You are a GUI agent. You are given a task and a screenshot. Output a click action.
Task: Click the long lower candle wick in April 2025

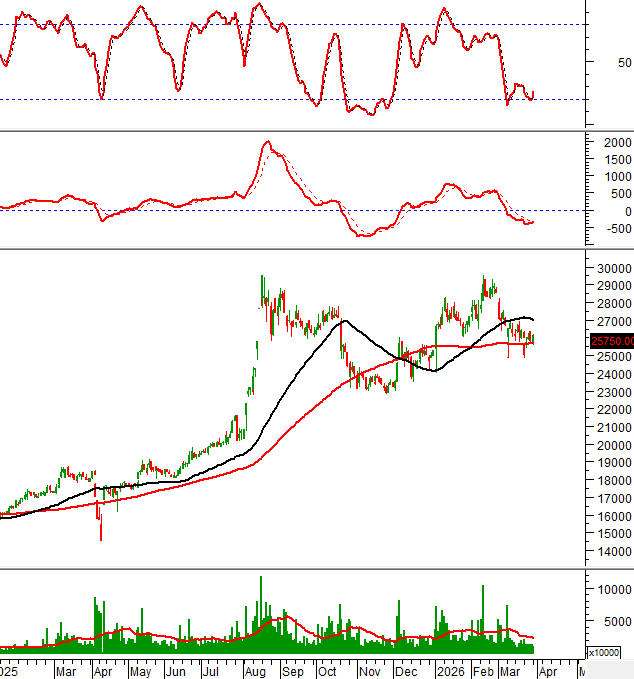click(101, 530)
